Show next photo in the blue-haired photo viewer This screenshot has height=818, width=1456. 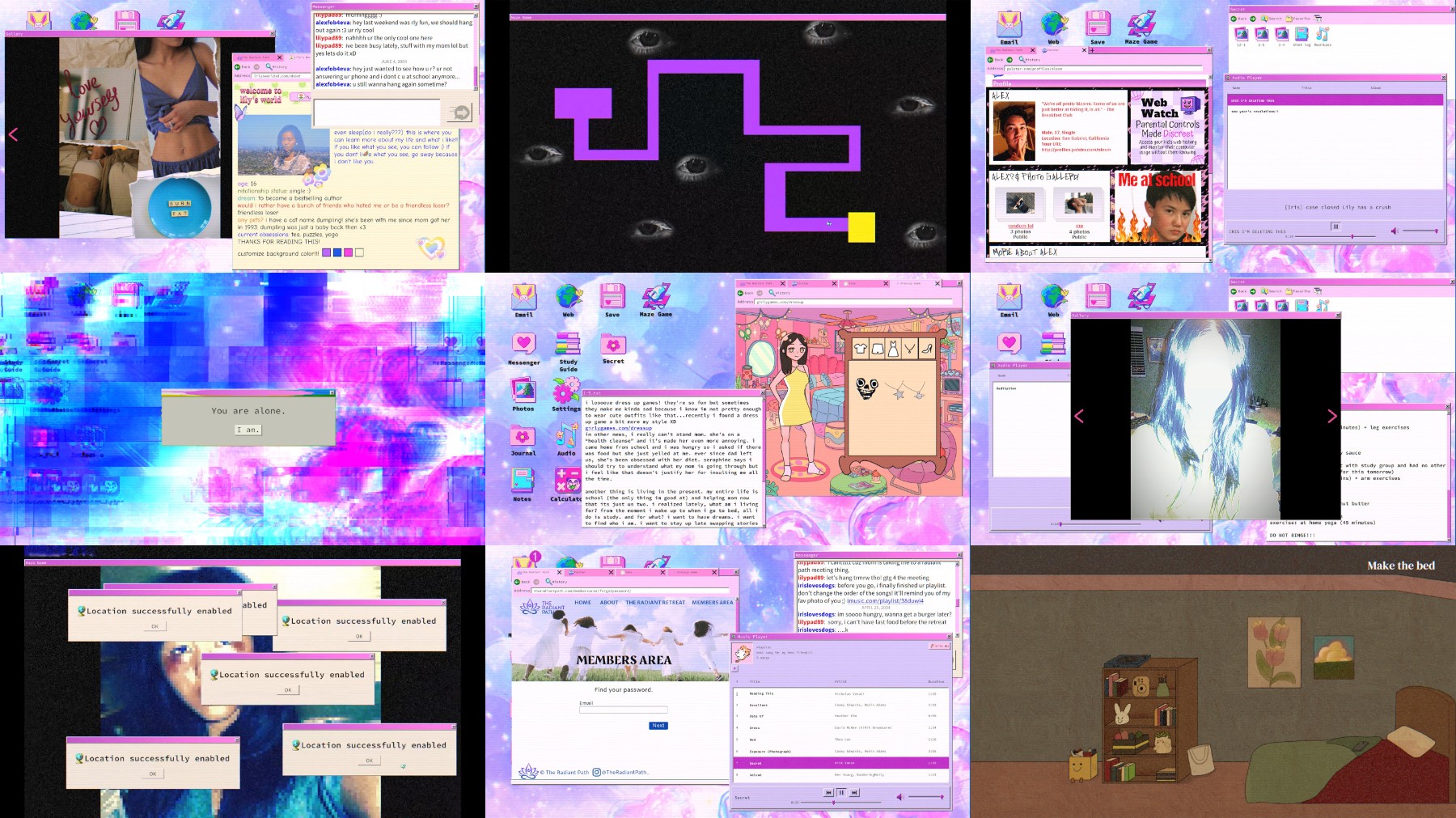(1331, 416)
